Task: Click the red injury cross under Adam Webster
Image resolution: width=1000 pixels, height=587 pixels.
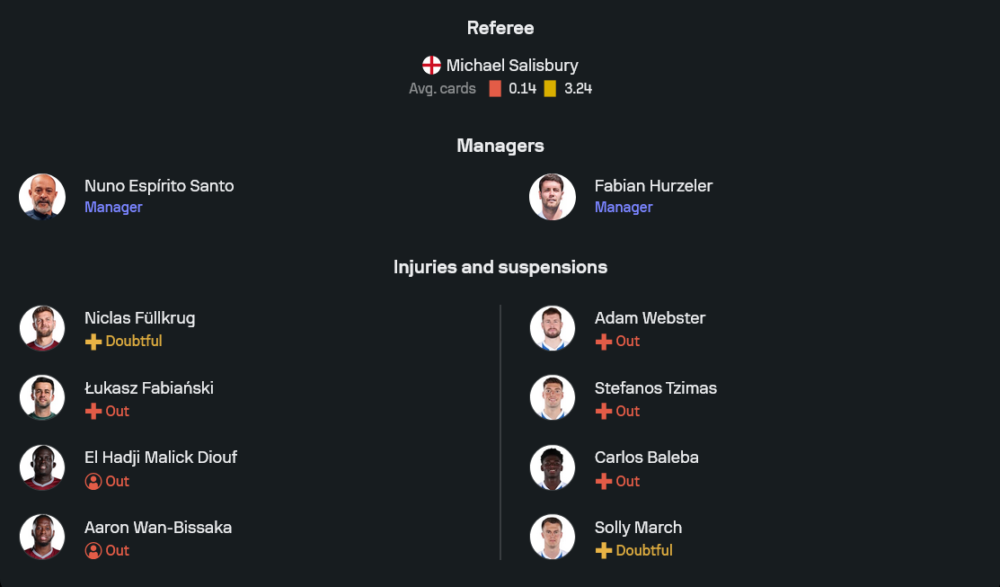Action: pos(603,342)
